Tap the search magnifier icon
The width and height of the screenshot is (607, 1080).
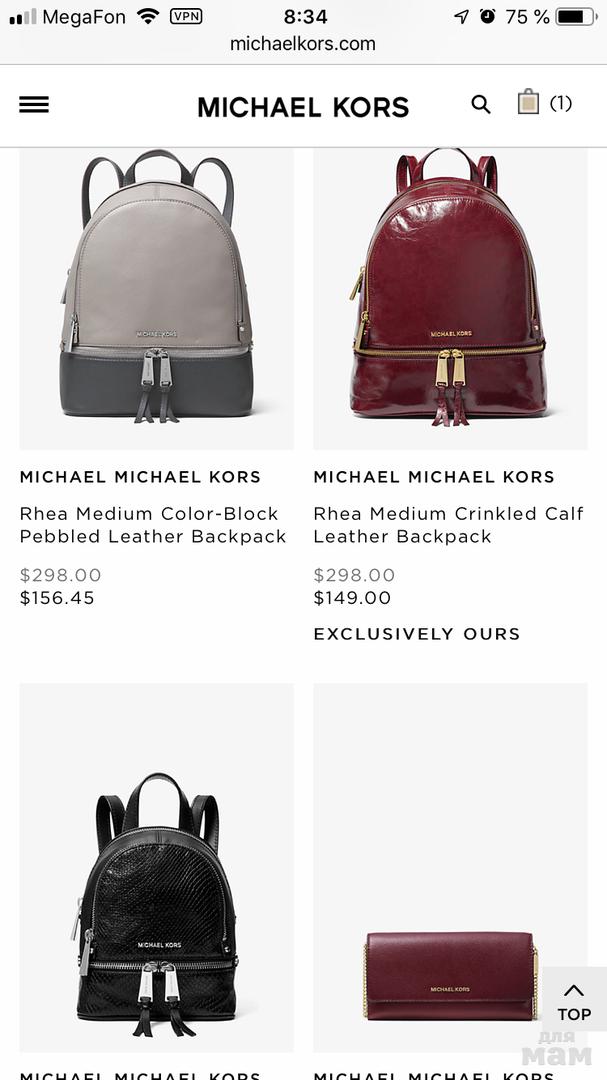tap(481, 105)
